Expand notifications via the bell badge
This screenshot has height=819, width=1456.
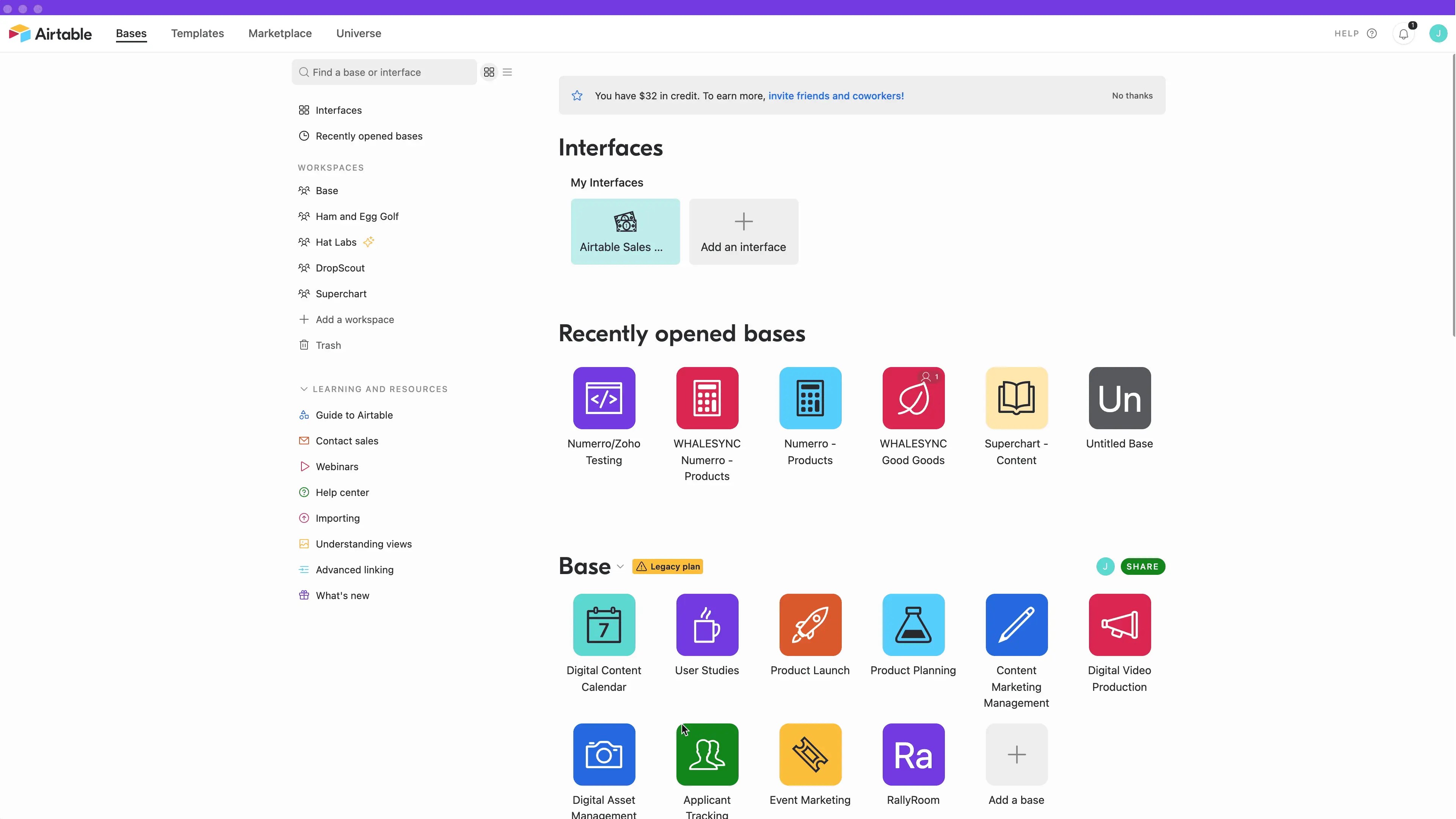(x=1404, y=33)
